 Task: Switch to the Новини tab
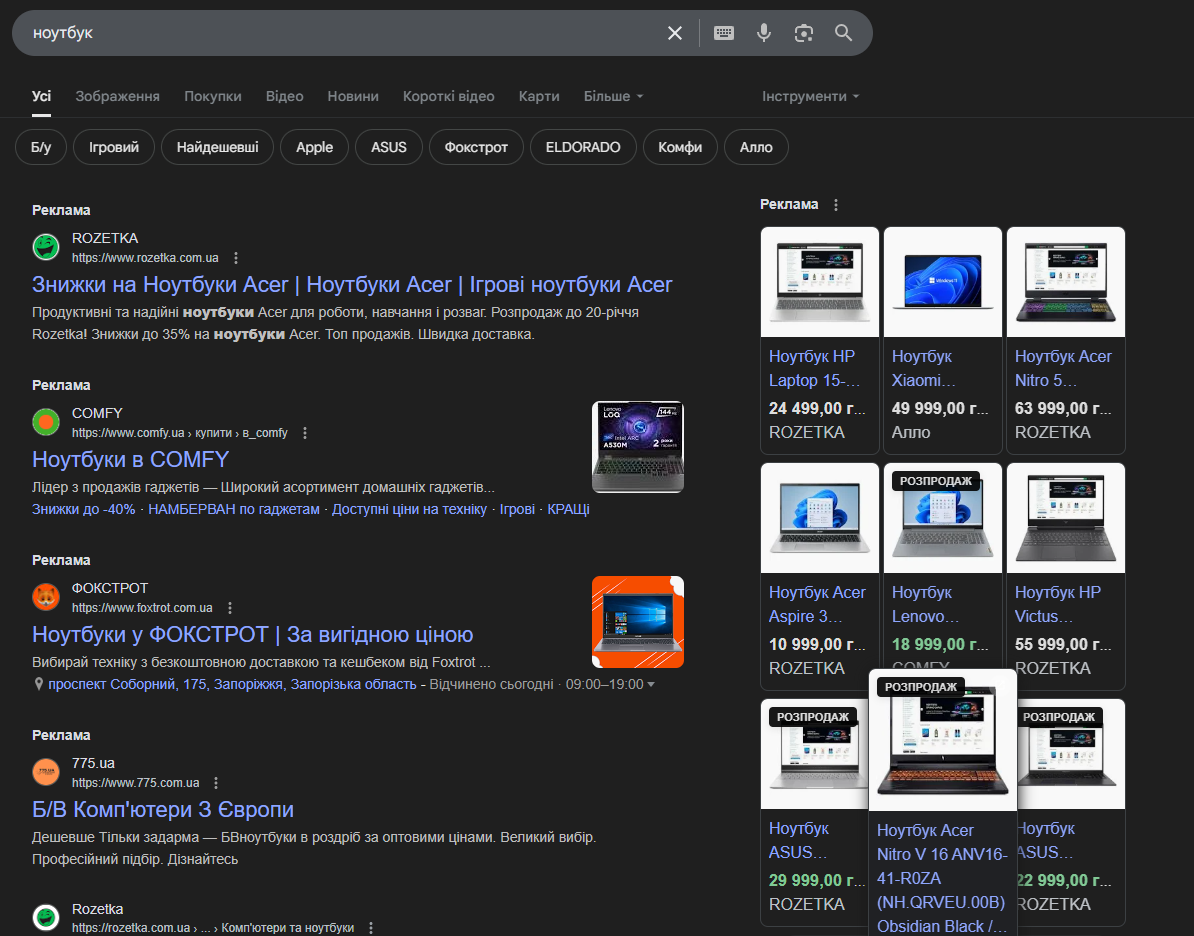tap(353, 97)
